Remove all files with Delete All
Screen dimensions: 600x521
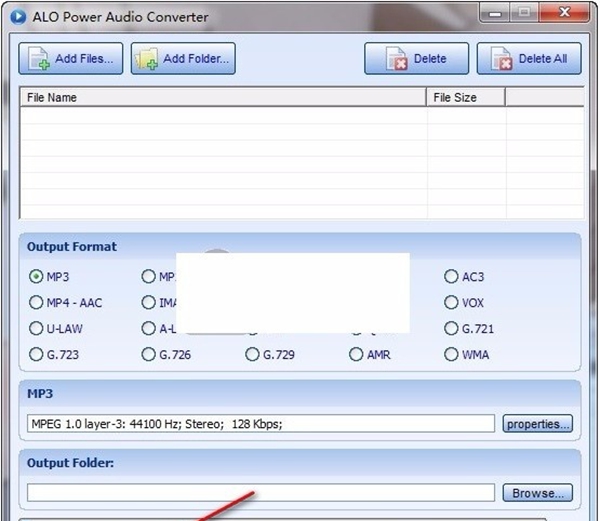[529, 59]
